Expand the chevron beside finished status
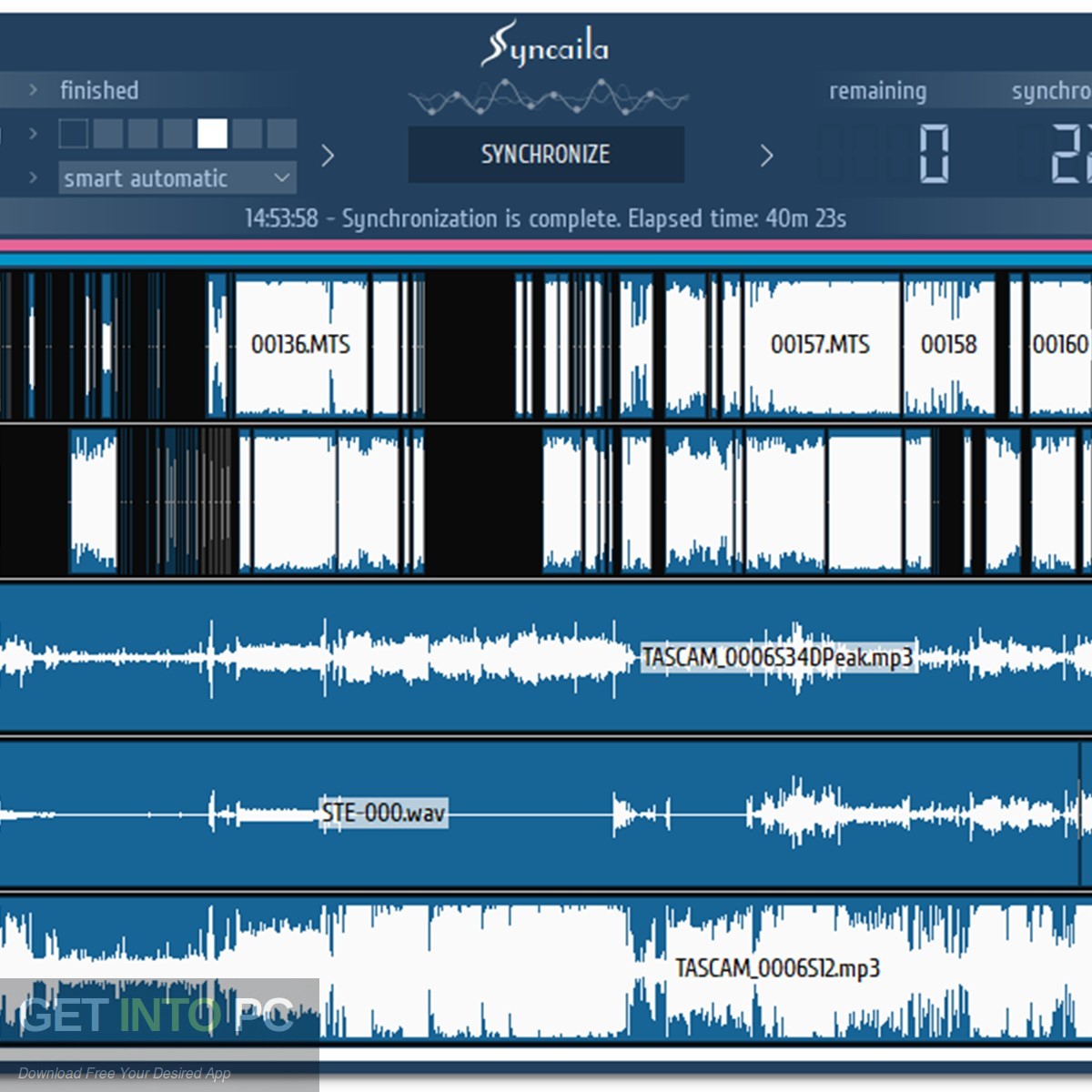The image size is (1092, 1092). 34,90
